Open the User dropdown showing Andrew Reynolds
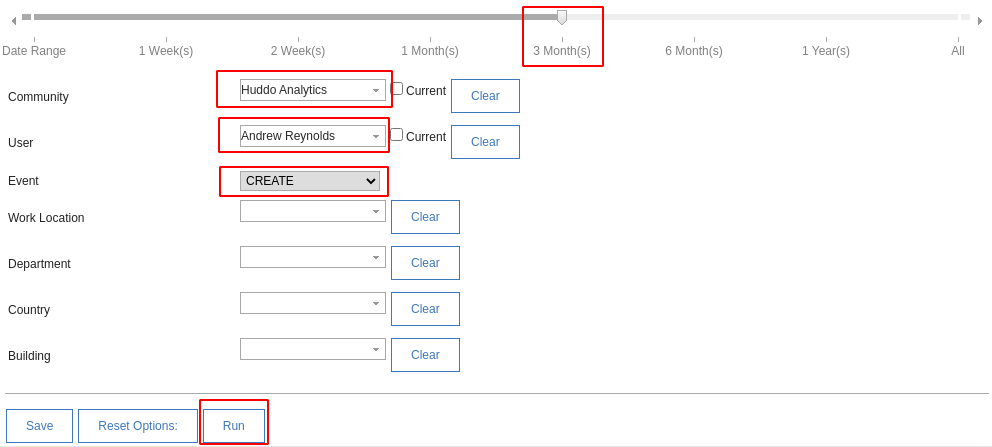Viewport: 992px width, 447px height. [x=313, y=136]
